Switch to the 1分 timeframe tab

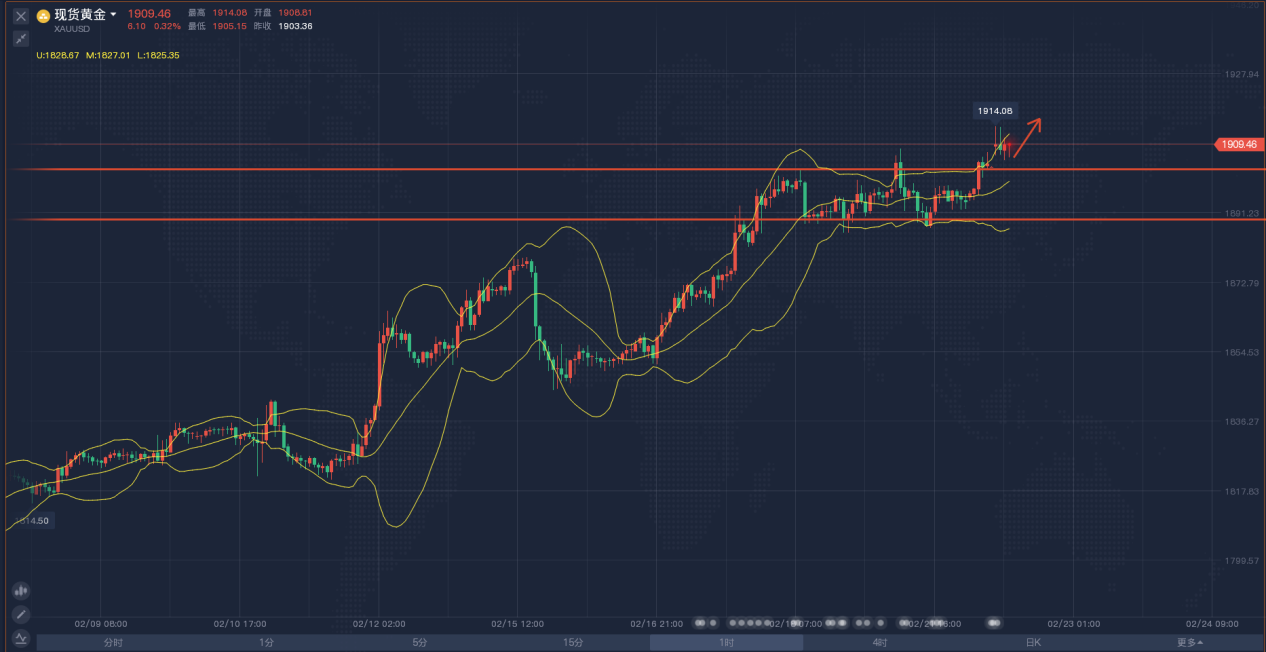266,642
